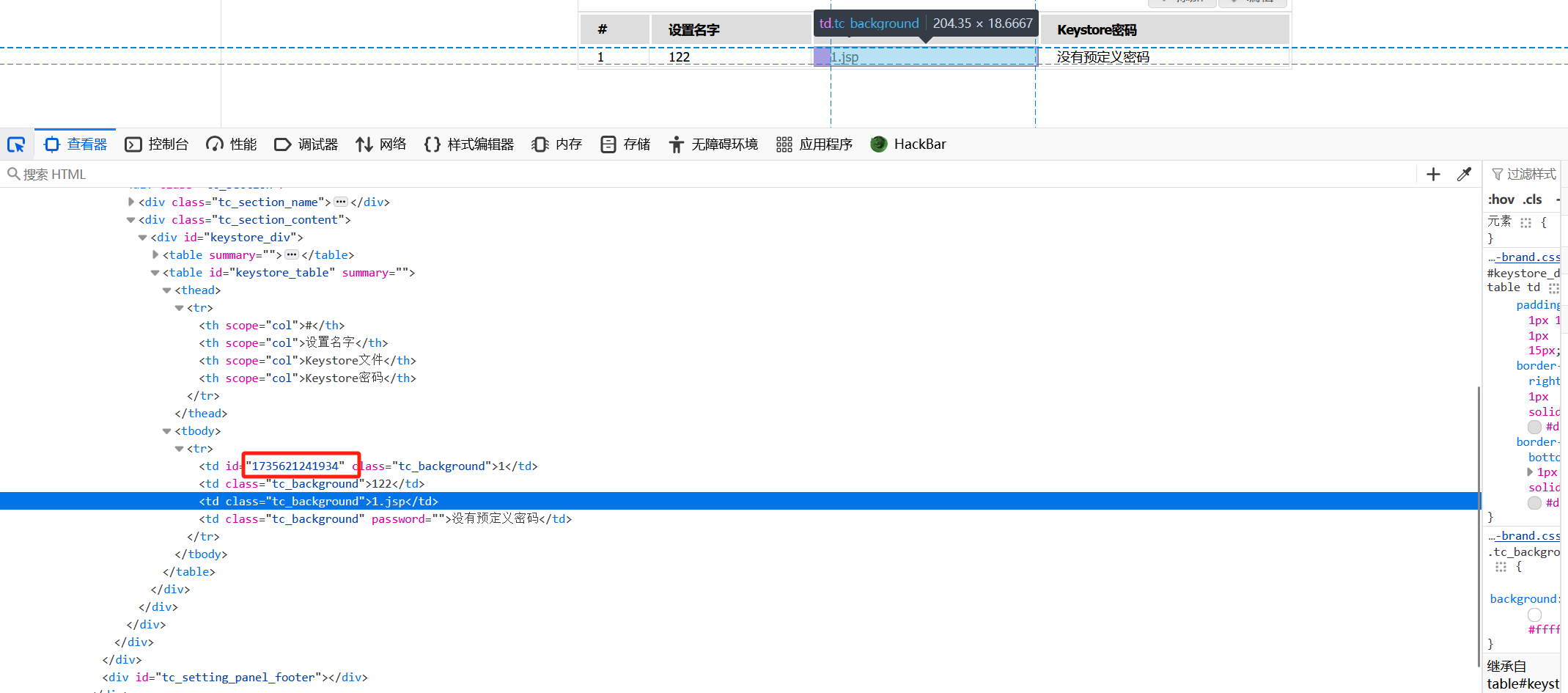Click border-right color swatch in rules
Image resolution: width=1568 pixels, height=693 pixels.
coord(1534,427)
